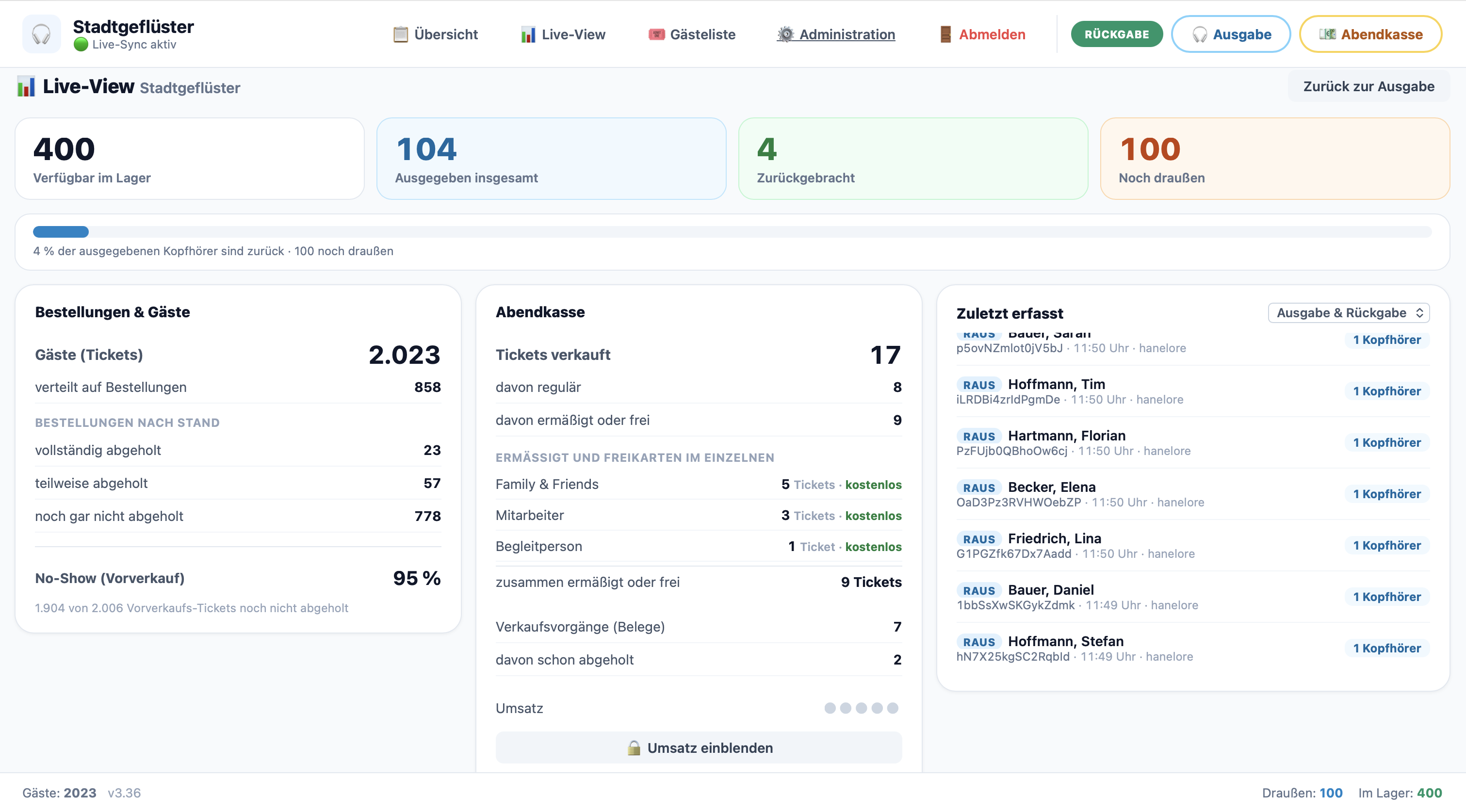Click the returned-headphones progress bar
The height and width of the screenshot is (812, 1466).
733,231
